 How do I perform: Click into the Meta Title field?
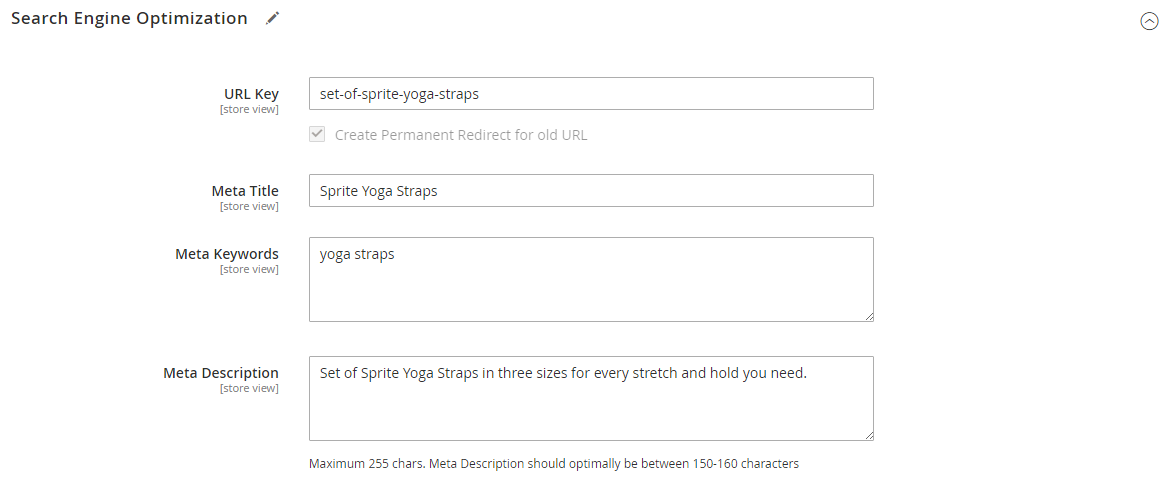pos(591,191)
